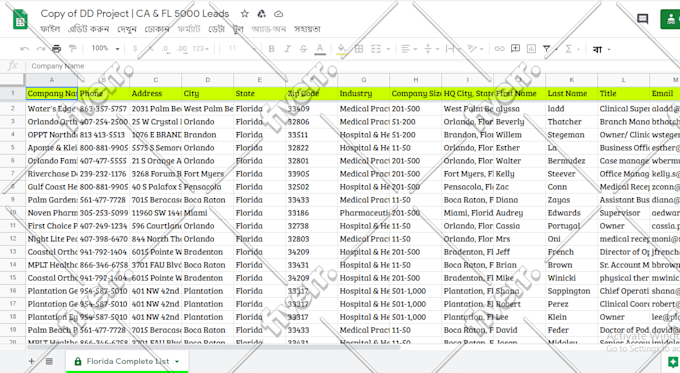Add a new sheet with plus
The height and width of the screenshot is (373, 680).
tap(31, 361)
